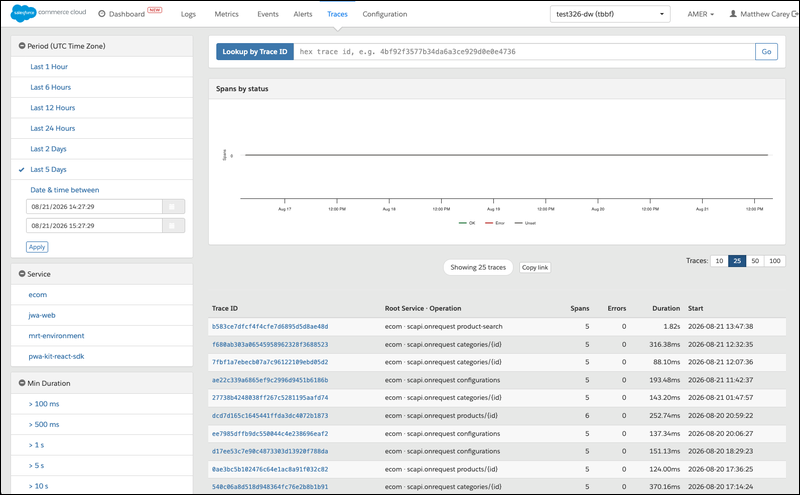Select the Last 24 Hours period

click(53, 128)
